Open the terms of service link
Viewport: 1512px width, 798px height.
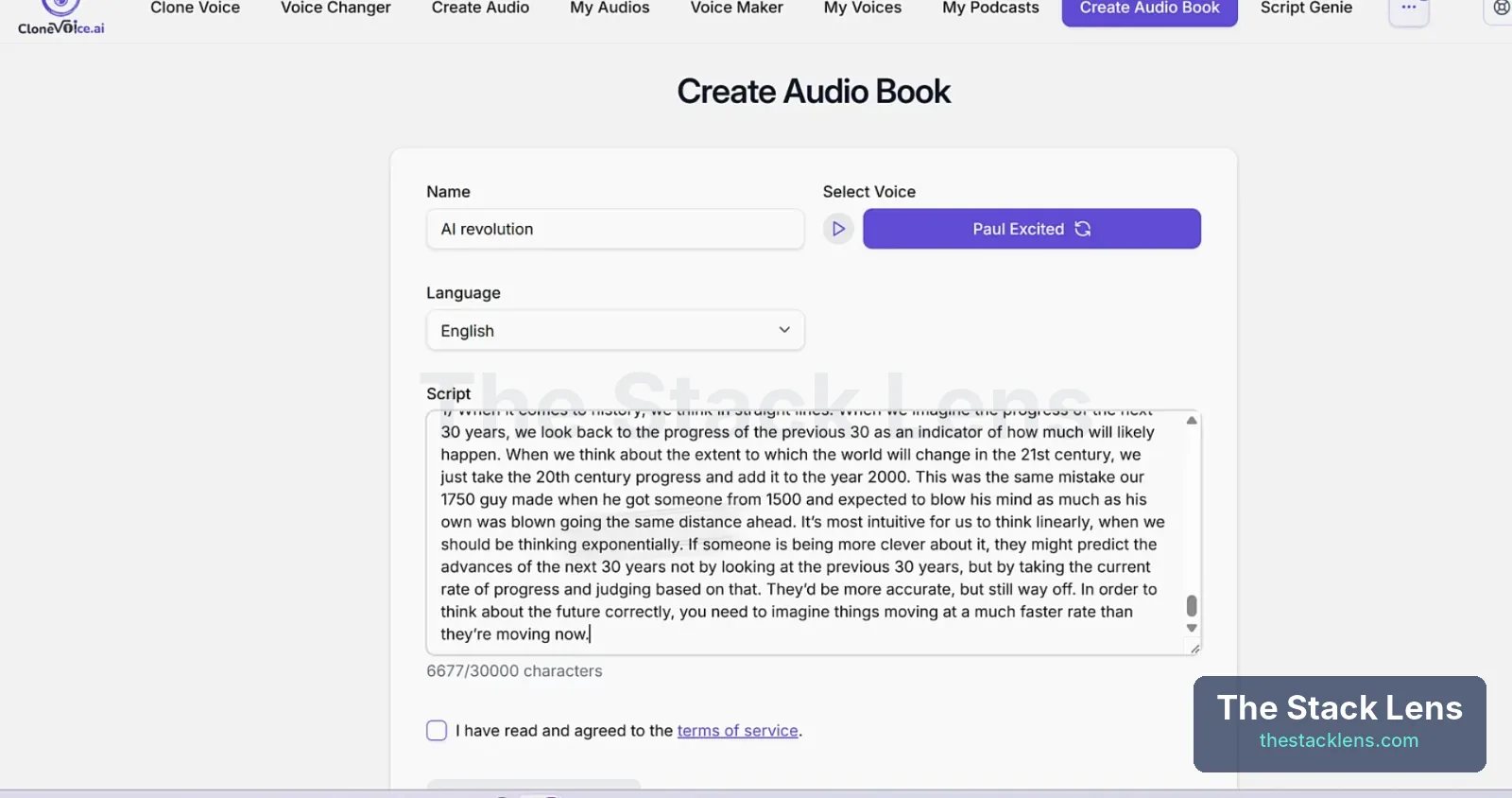pos(738,731)
